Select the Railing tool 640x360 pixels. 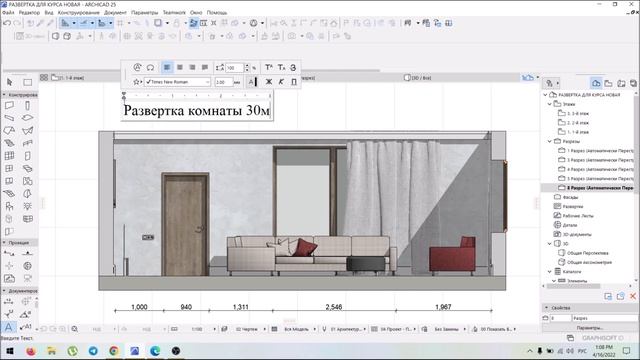tap(27, 143)
